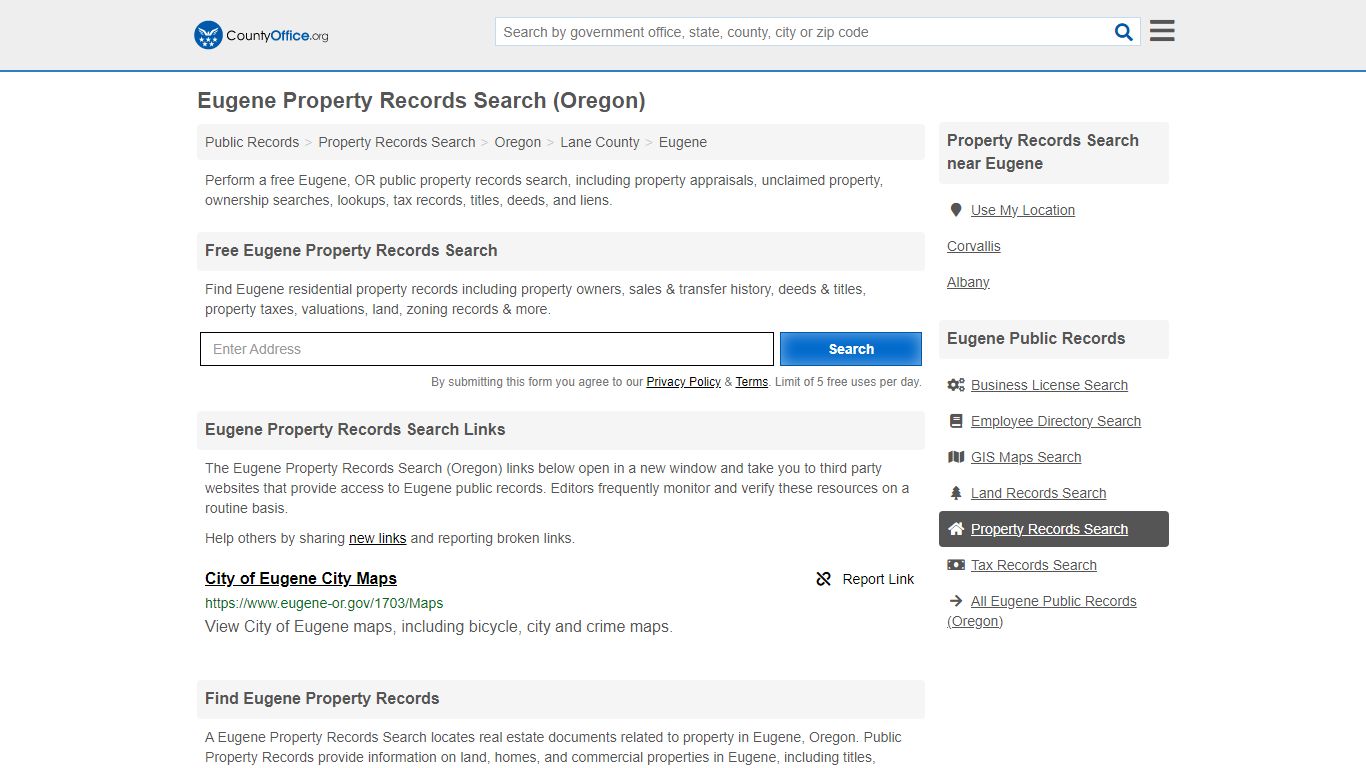Click the Property Records house icon

pos(956,529)
